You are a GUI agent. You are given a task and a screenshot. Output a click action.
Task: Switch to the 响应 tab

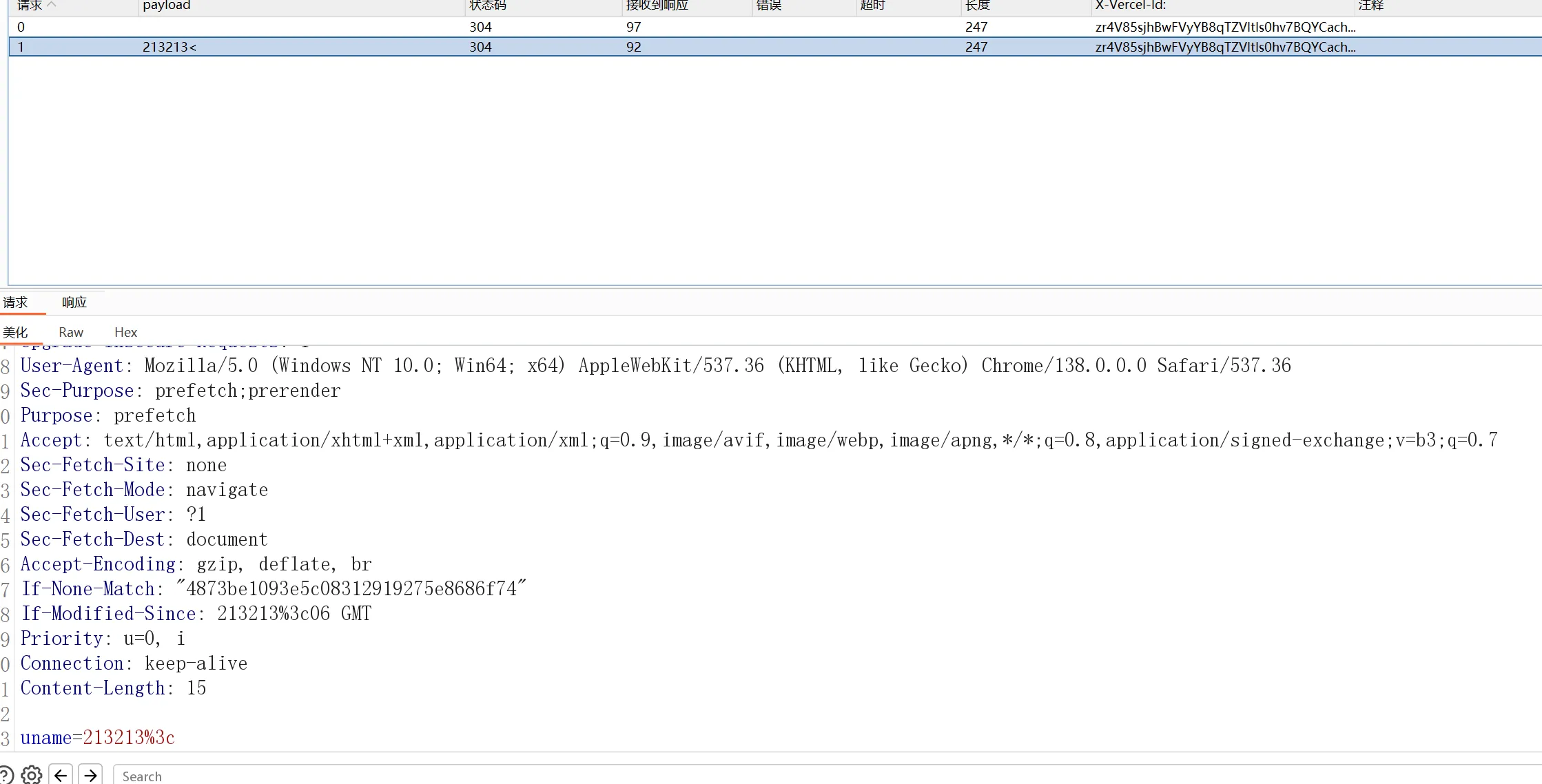click(74, 302)
